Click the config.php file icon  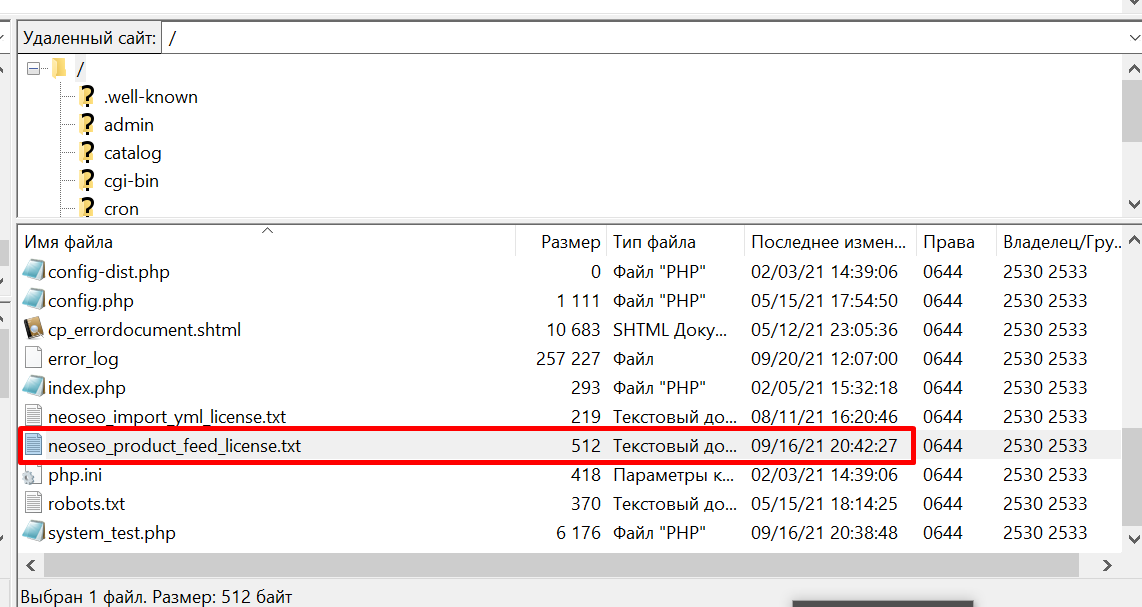click(x=34, y=300)
